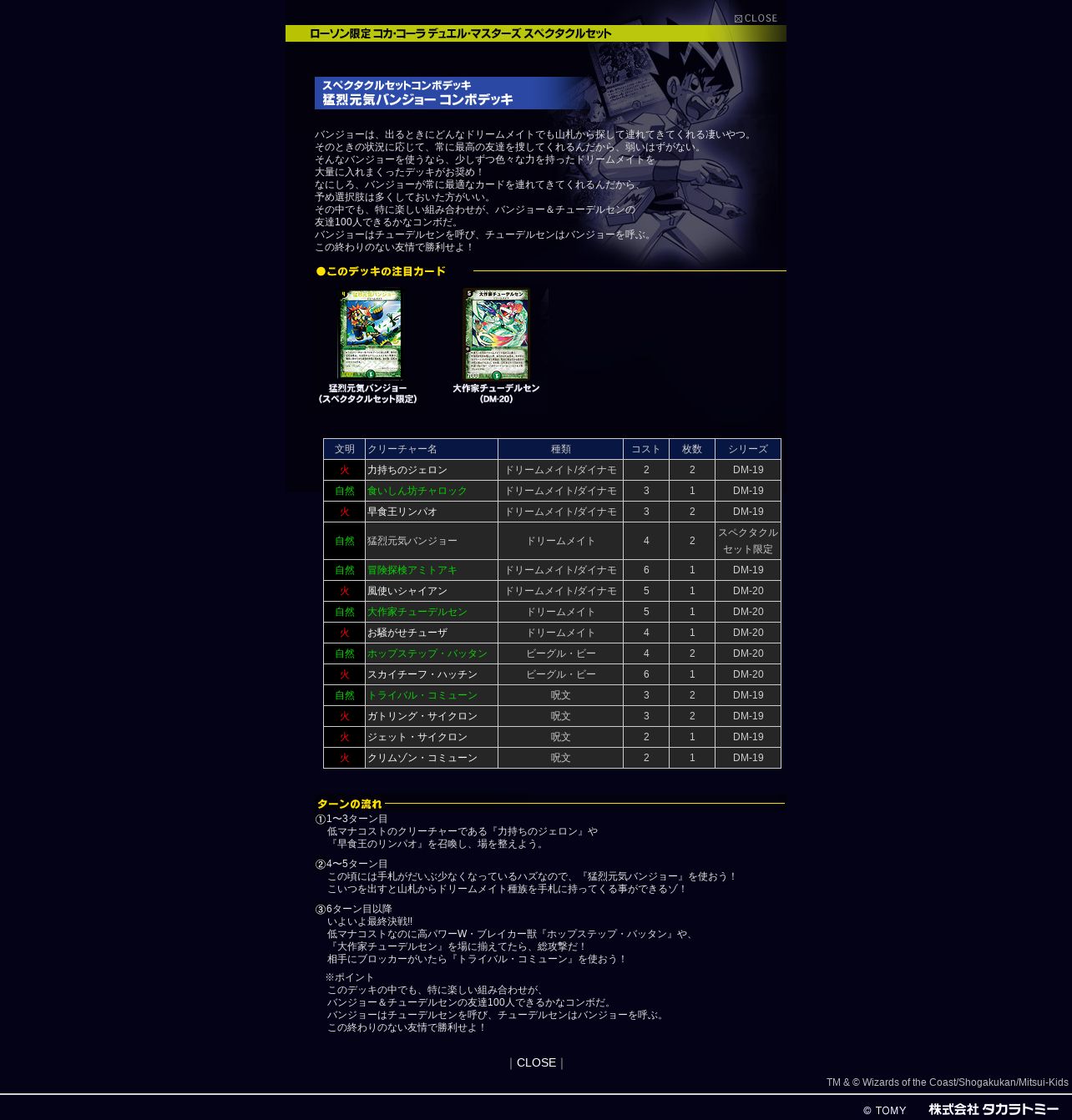Click 食いしん坊チャロック link in table
The width and height of the screenshot is (1072, 1120).
point(417,491)
